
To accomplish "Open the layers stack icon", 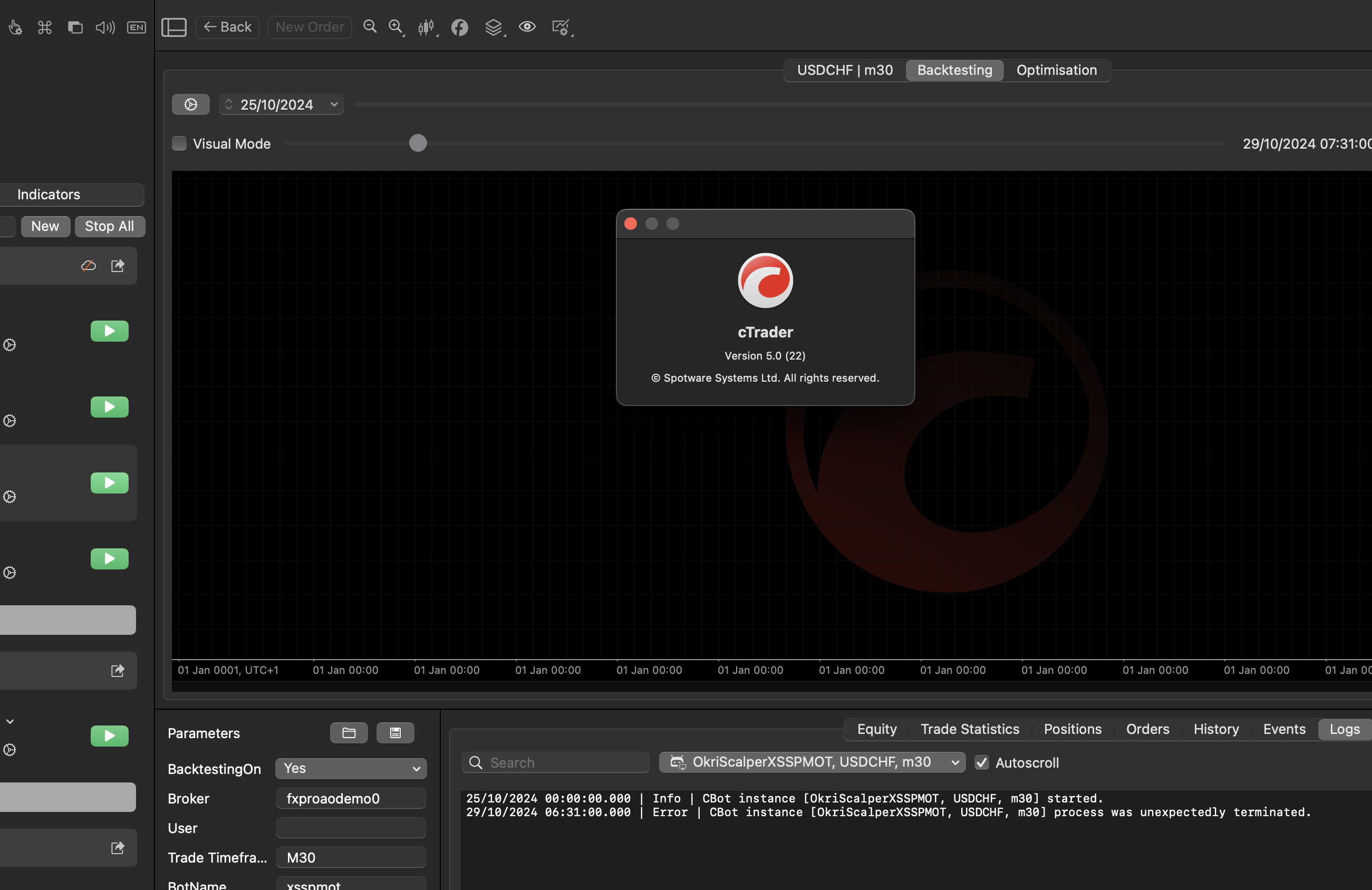I will tap(494, 27).
